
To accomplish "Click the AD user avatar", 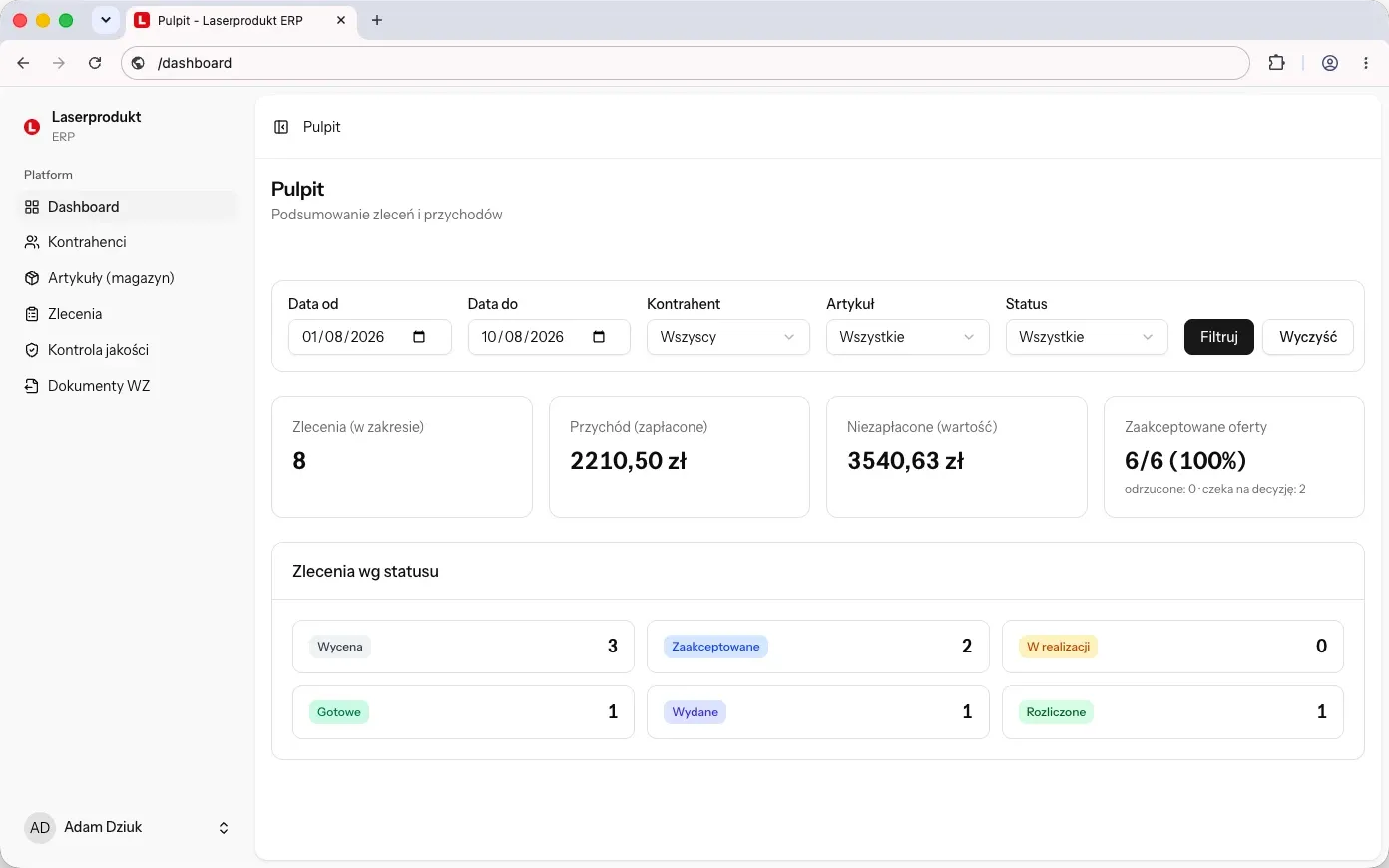I will (x=40, y=827).
